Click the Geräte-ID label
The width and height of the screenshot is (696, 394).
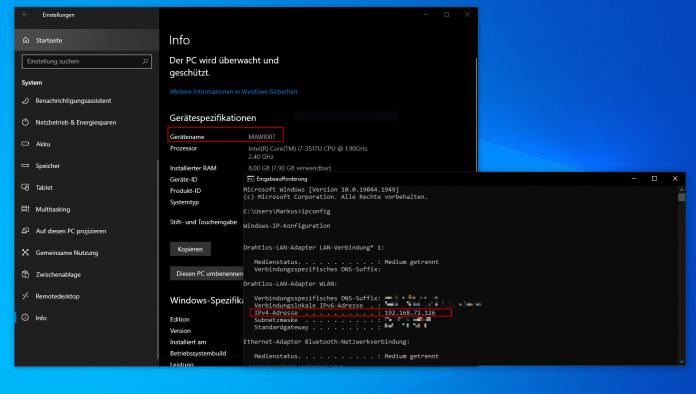click(183, 179)
